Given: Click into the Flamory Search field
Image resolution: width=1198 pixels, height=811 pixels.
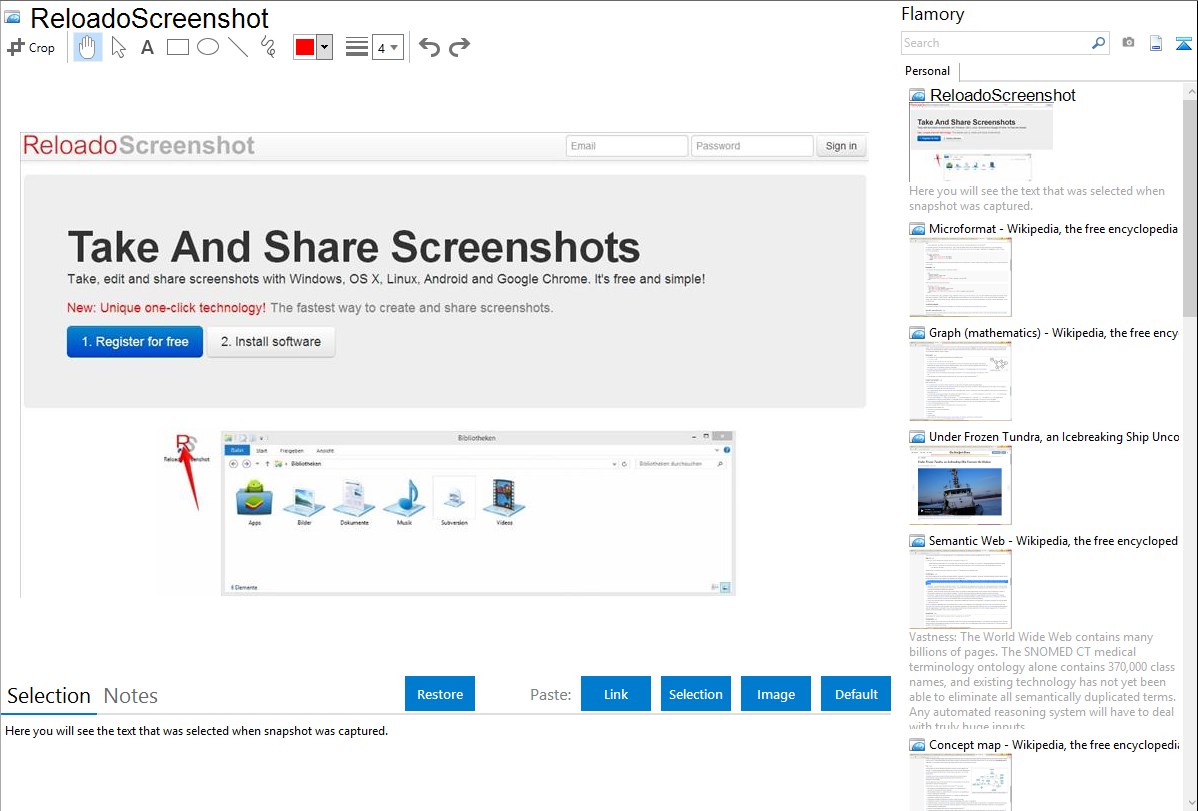Looking at the screenshot, I should (x=995, y=43).
